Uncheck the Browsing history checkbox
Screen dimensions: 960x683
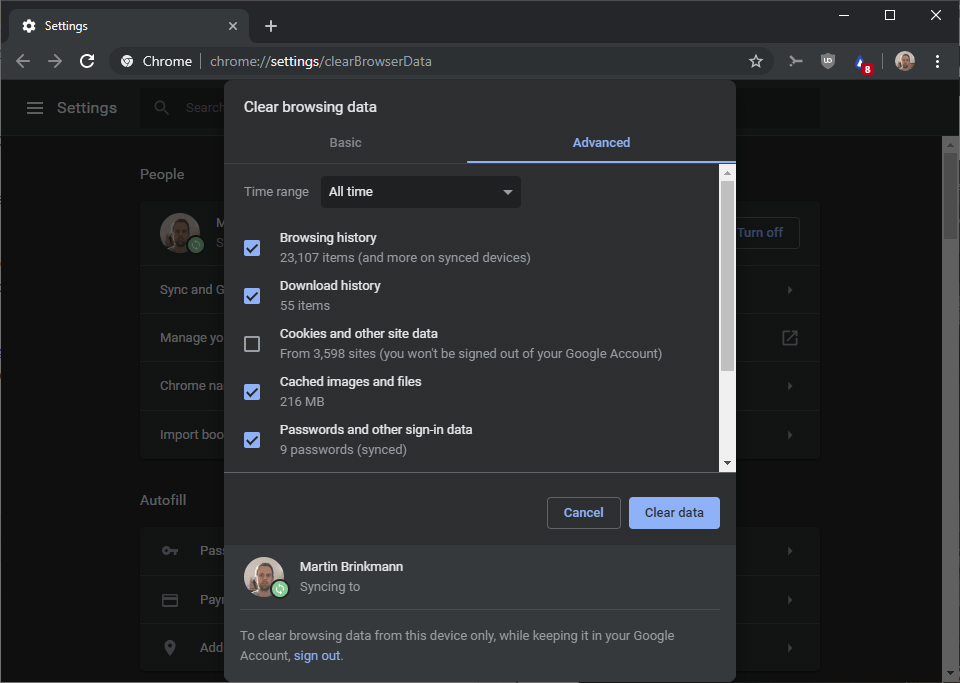[252, 248]
